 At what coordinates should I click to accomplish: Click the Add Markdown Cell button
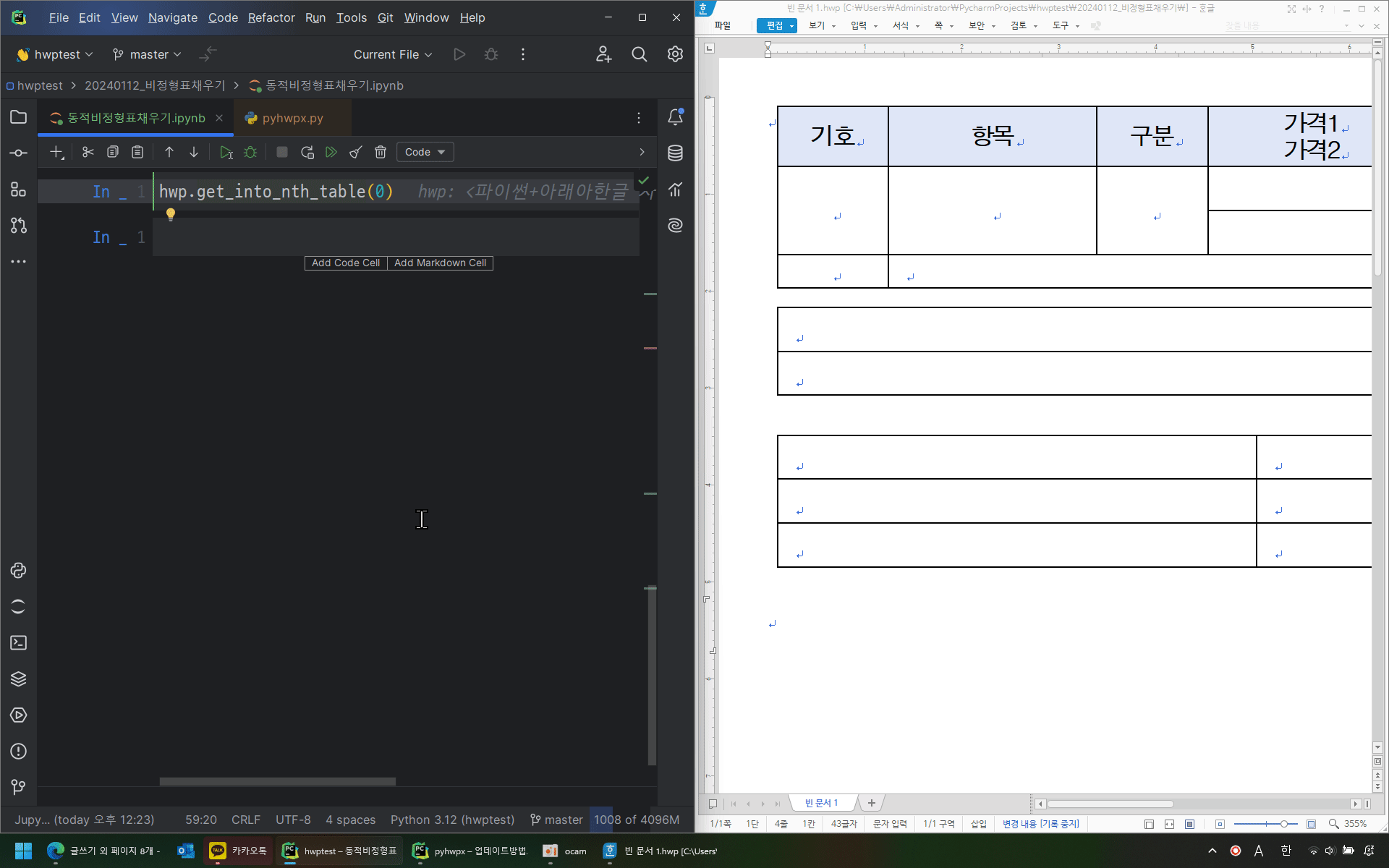coord(440,263)
